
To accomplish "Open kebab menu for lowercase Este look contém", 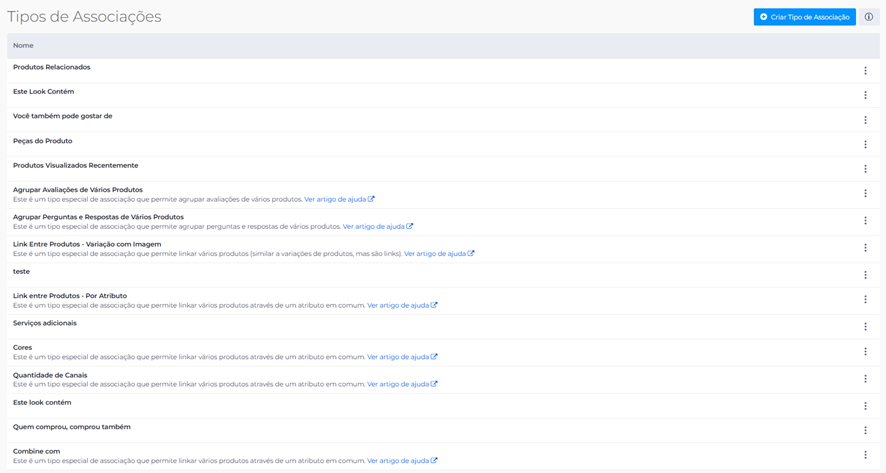I will tap(865, 406).
